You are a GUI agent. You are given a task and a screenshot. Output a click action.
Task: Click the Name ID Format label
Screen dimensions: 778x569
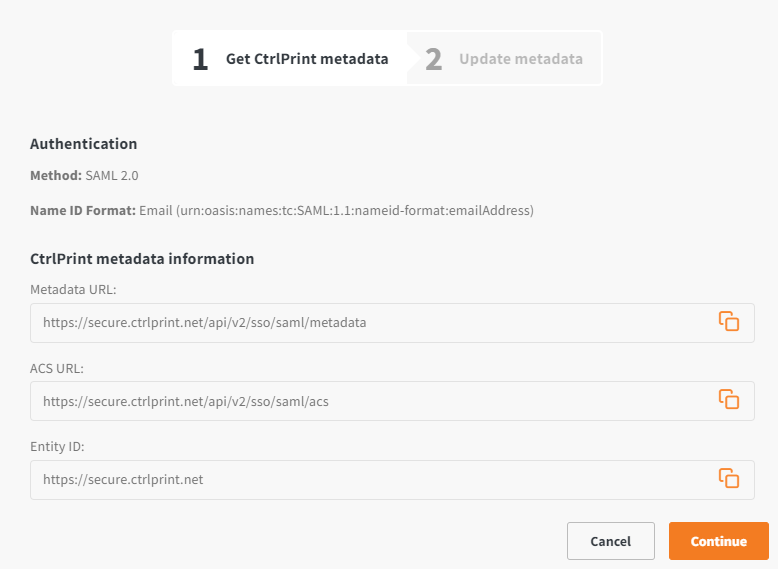[83, 210]
